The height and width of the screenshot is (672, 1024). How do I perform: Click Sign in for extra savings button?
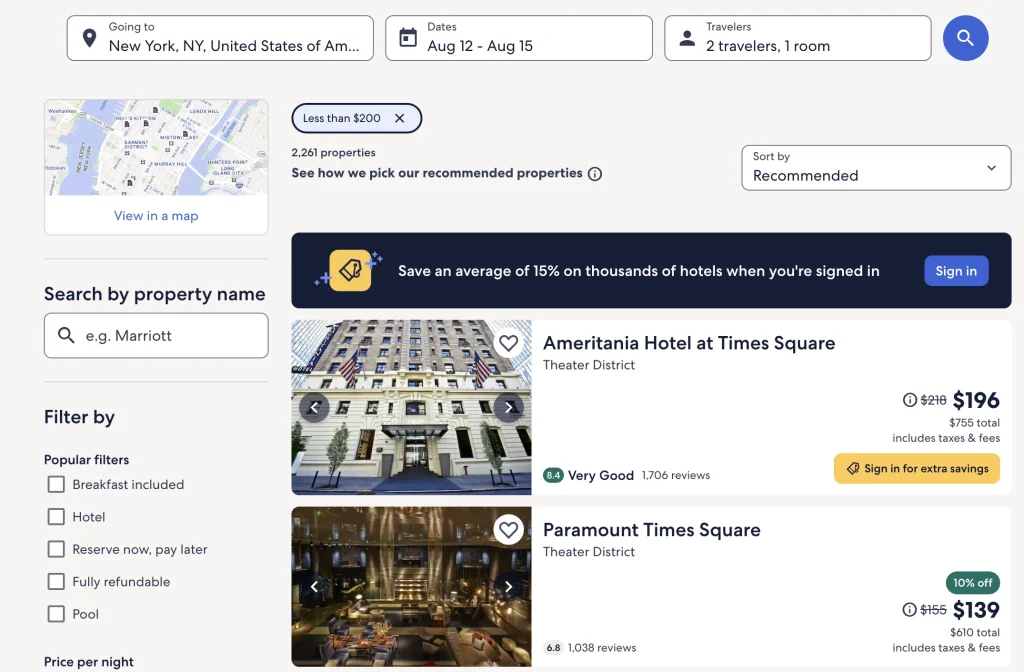[916, 468]
